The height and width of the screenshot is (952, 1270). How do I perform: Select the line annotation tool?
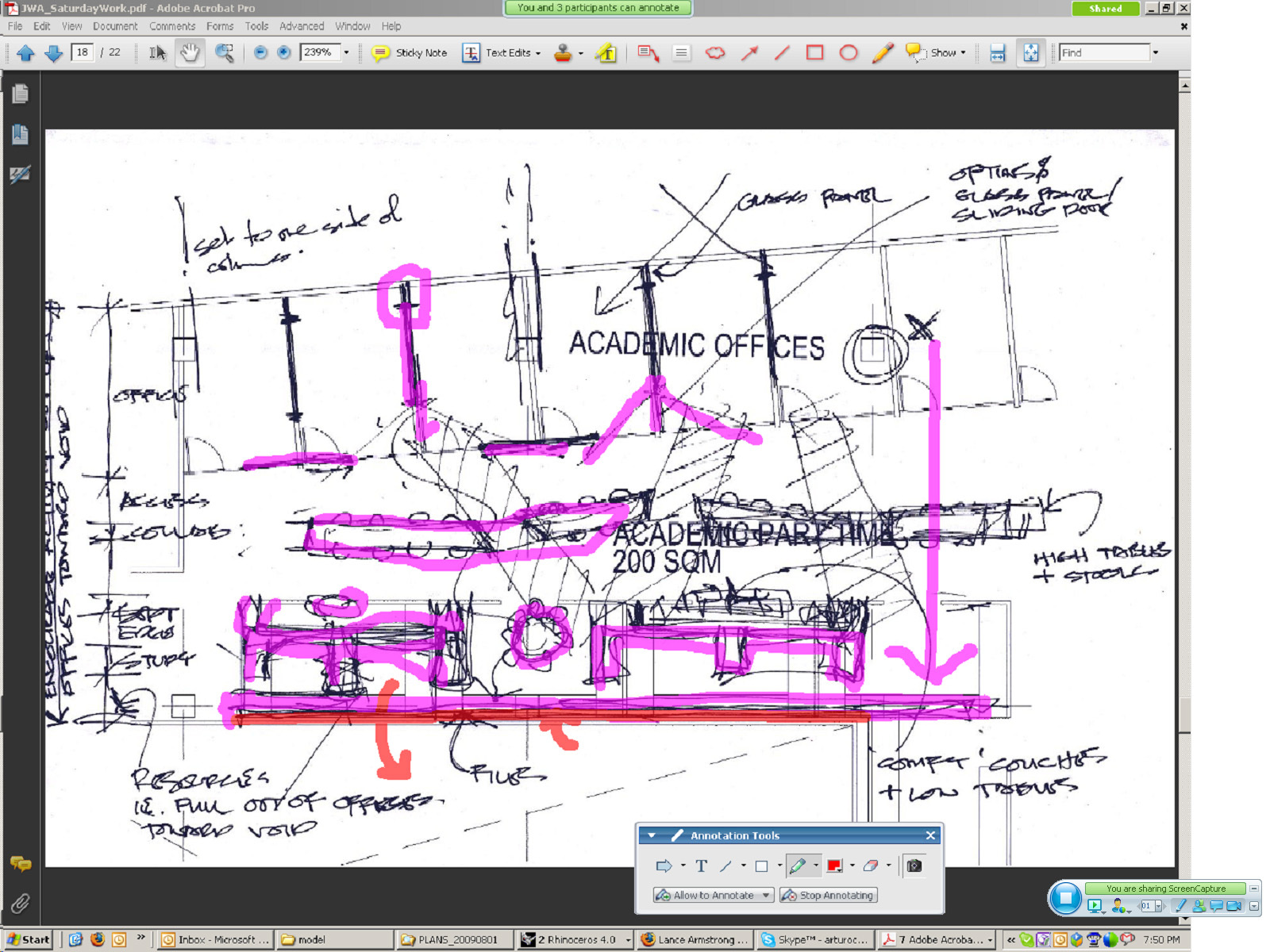tap(725, 866)
